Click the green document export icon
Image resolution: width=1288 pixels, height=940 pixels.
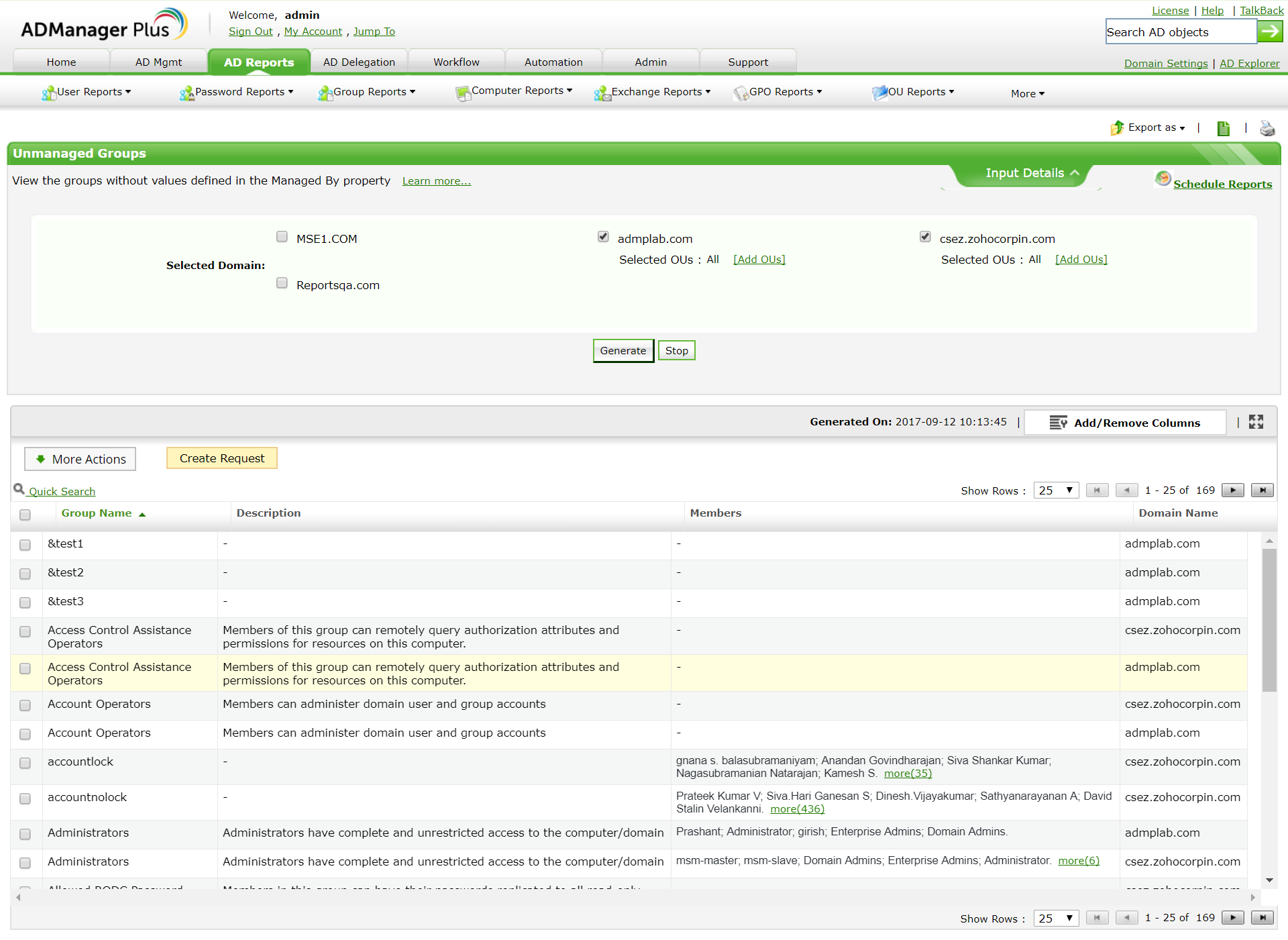click(x=1223, y=128)
